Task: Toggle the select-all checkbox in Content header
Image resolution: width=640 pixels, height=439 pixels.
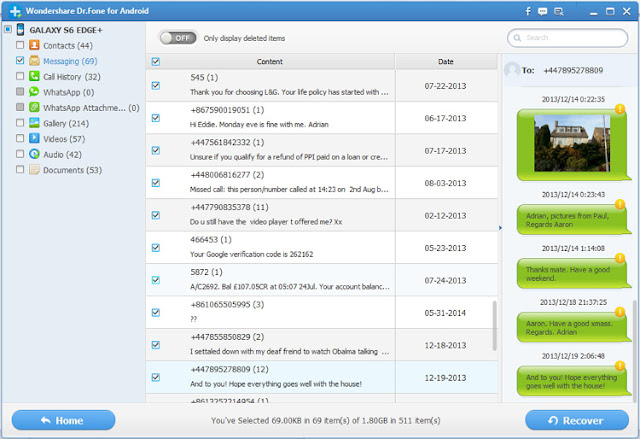Action: click(x=156, y=62)
